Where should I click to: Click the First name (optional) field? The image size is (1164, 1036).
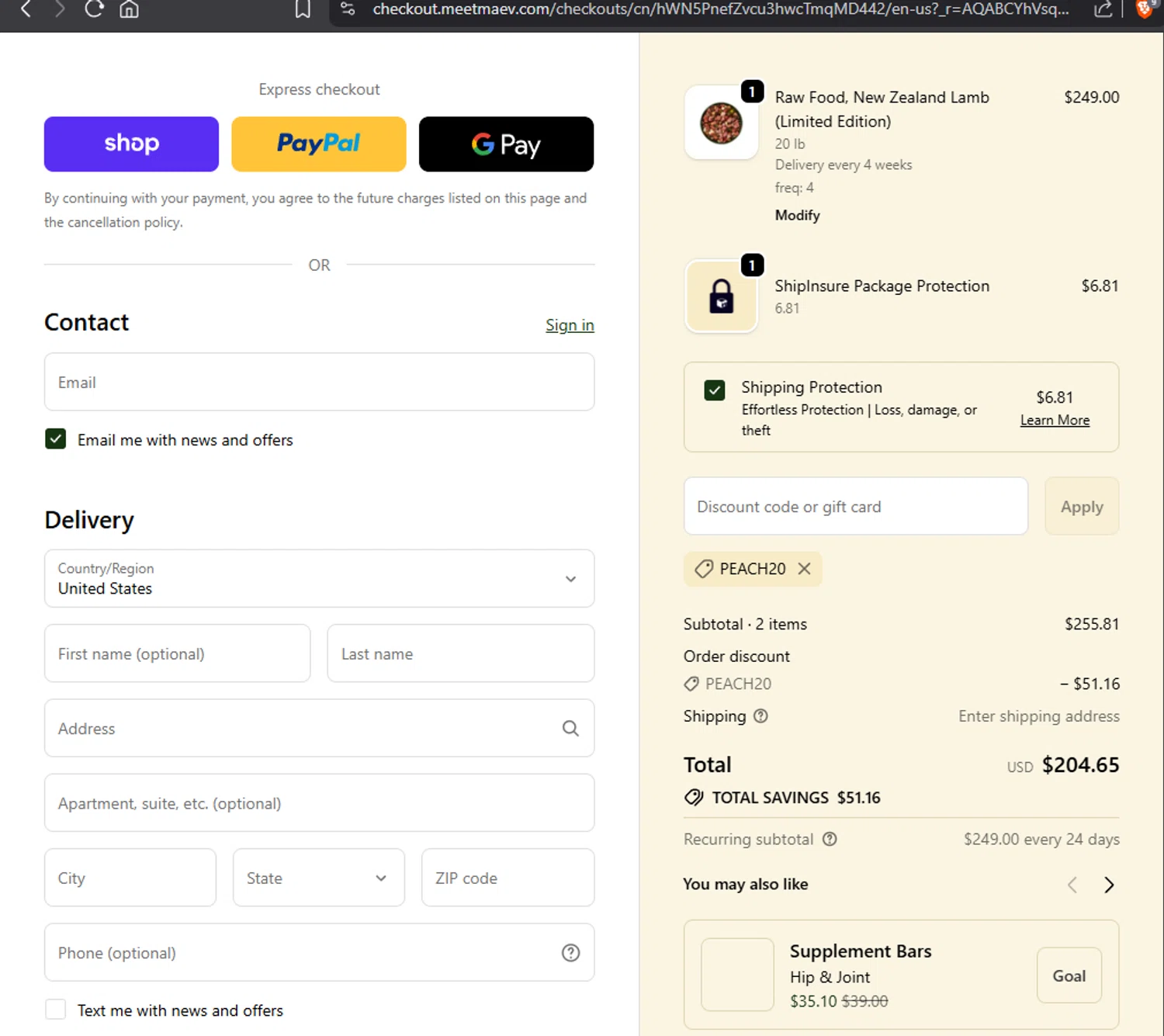pyautogui.click(x=177, y=653)
